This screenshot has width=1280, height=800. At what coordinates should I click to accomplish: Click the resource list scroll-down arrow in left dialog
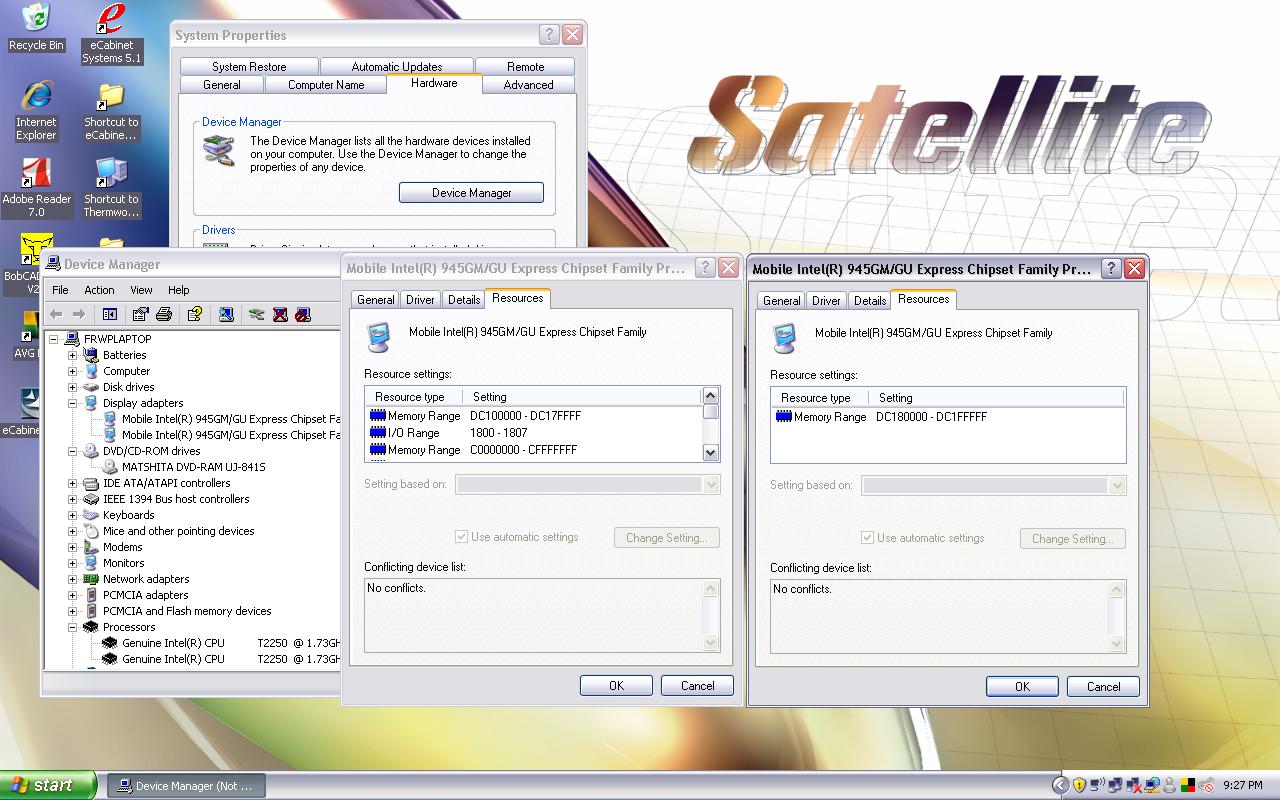tap(711, 452)
